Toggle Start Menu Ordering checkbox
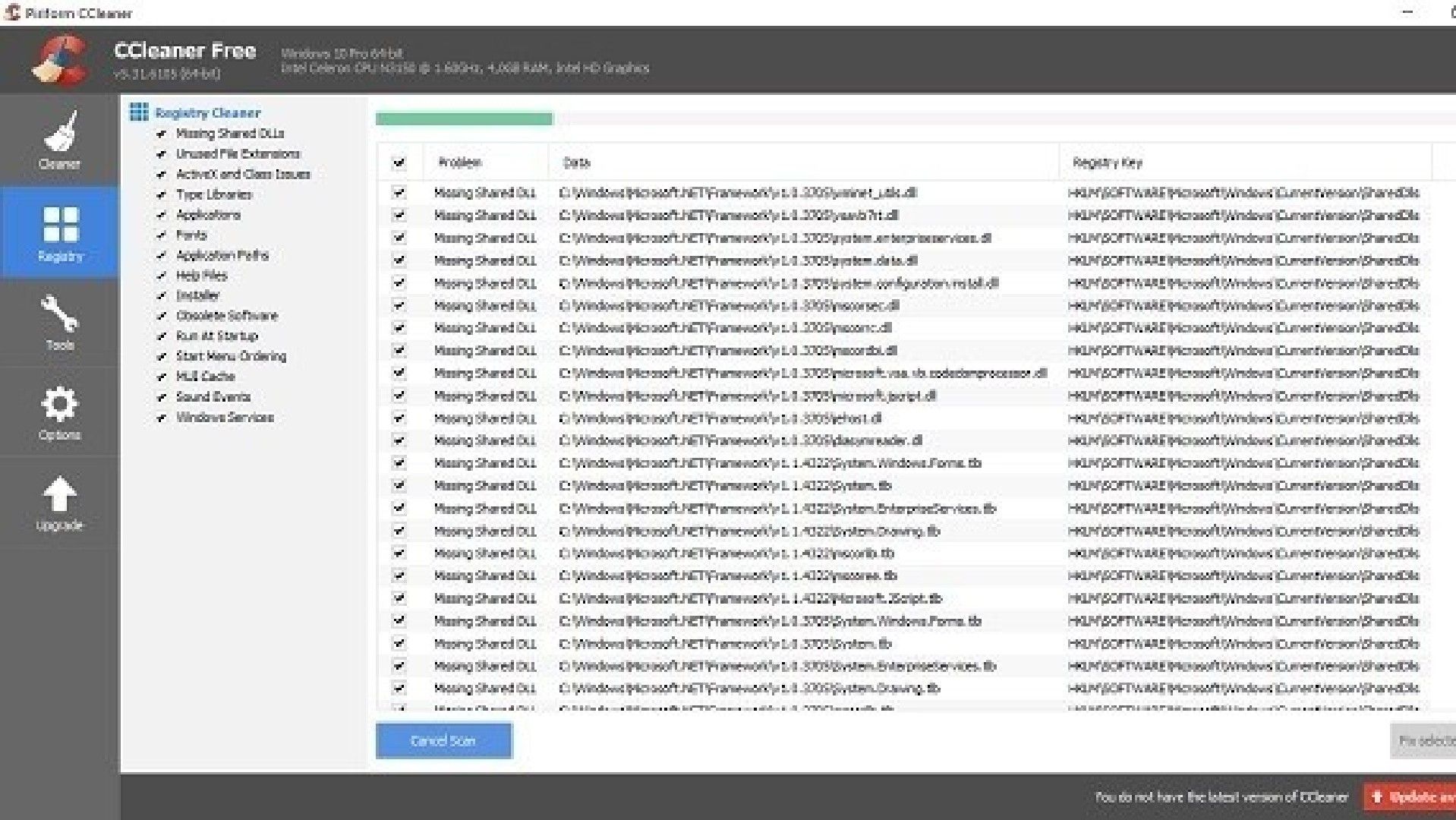1456x820 pixels. coord(161,357)
